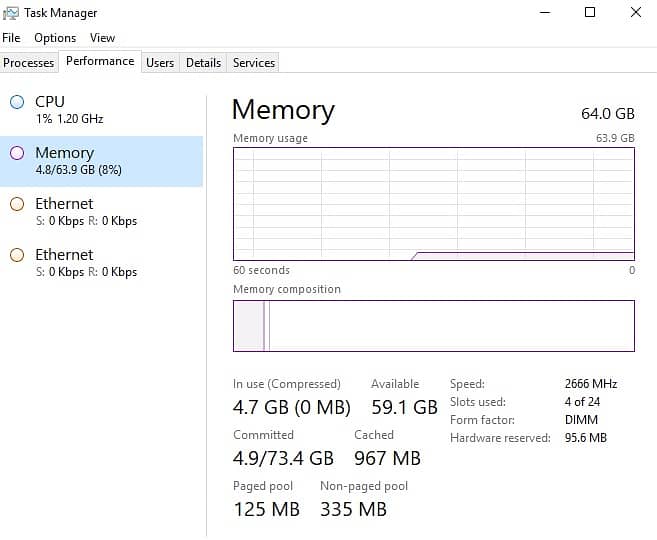657x540 pixels.
Task: Click the Memory usage label
Action: tap(270, 138)
